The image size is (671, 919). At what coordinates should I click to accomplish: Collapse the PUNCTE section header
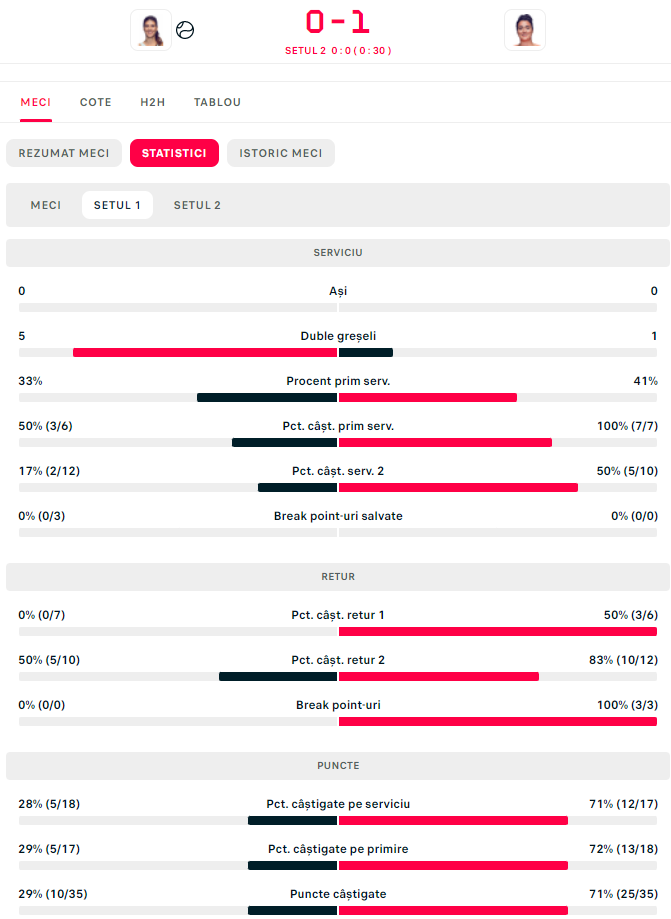pos(338,766)
